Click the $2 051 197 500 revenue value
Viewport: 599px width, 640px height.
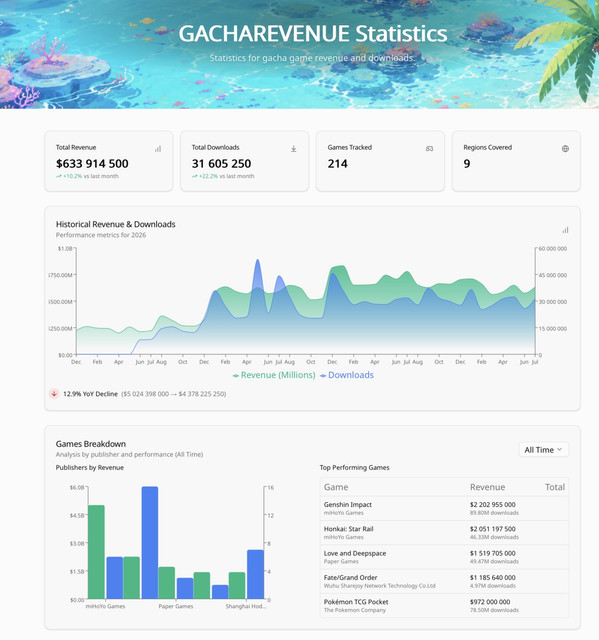(x=493, y=529)
